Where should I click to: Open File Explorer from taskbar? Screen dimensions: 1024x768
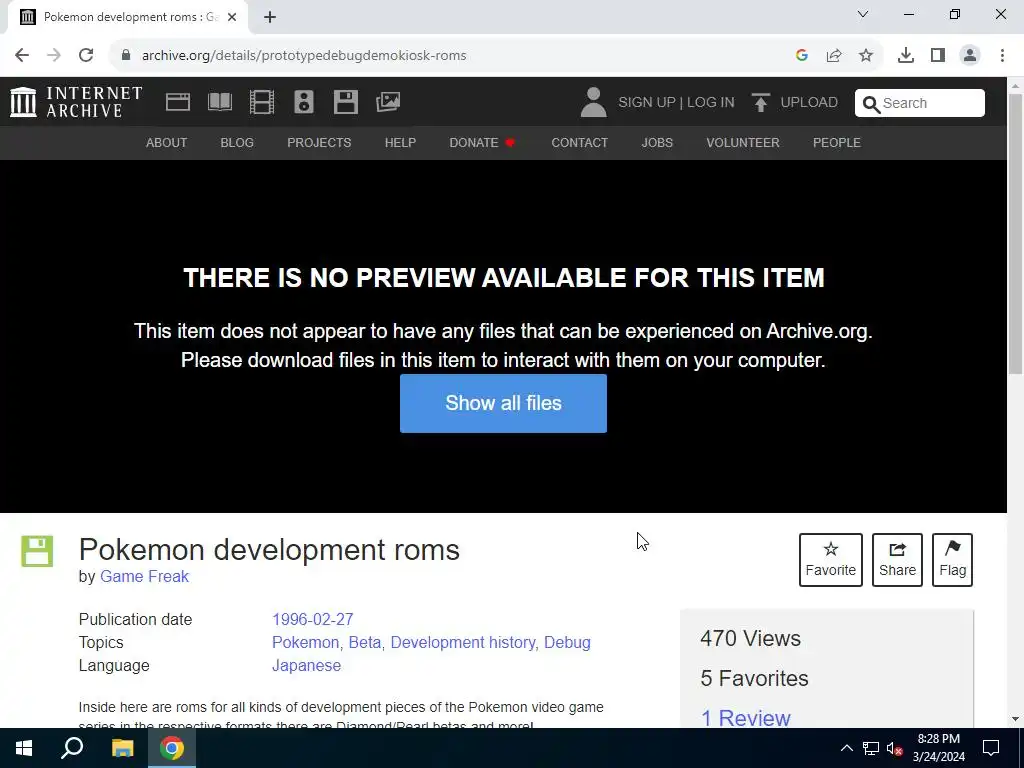point(122,748)
